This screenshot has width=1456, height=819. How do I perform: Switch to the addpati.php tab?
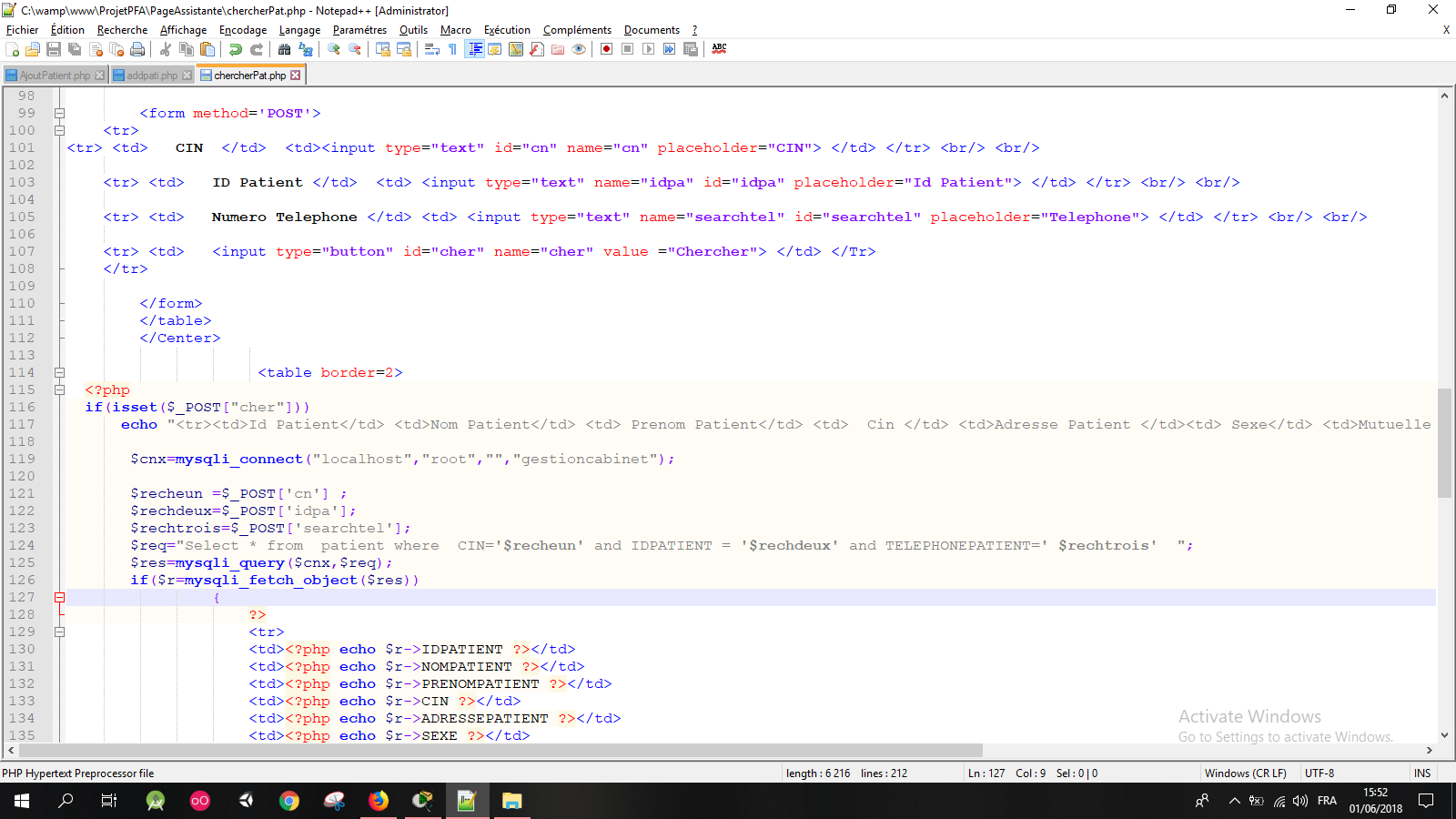[x=150, y=75]
